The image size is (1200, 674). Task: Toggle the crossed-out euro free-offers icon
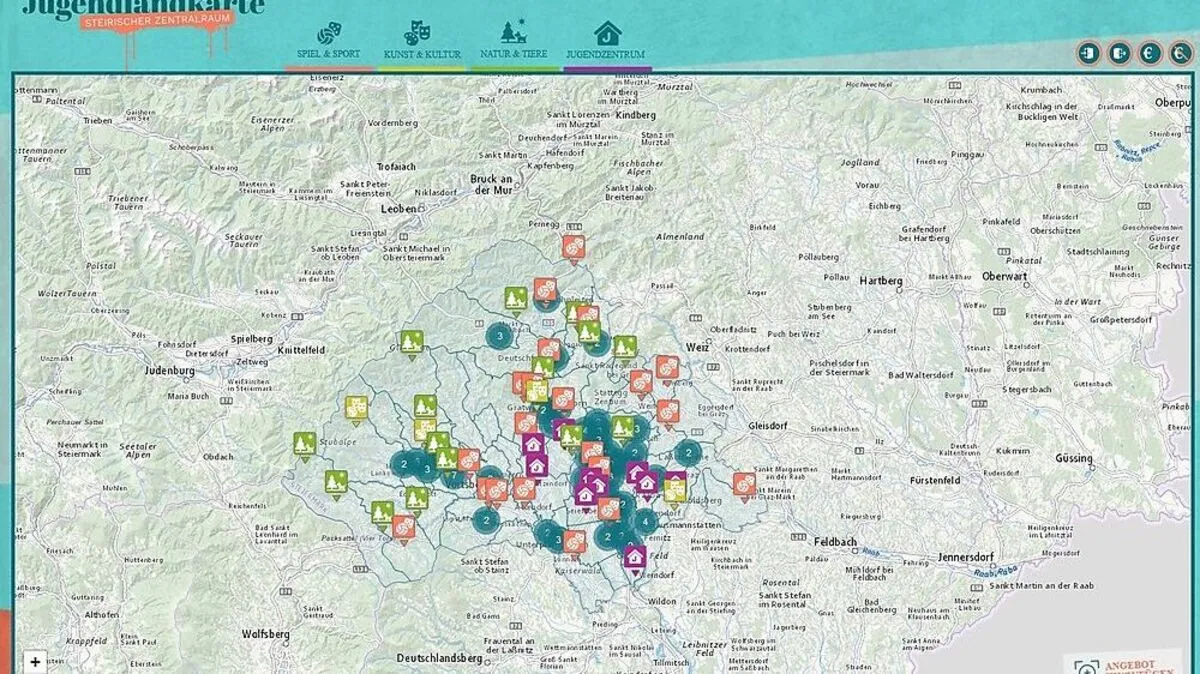1181,52
